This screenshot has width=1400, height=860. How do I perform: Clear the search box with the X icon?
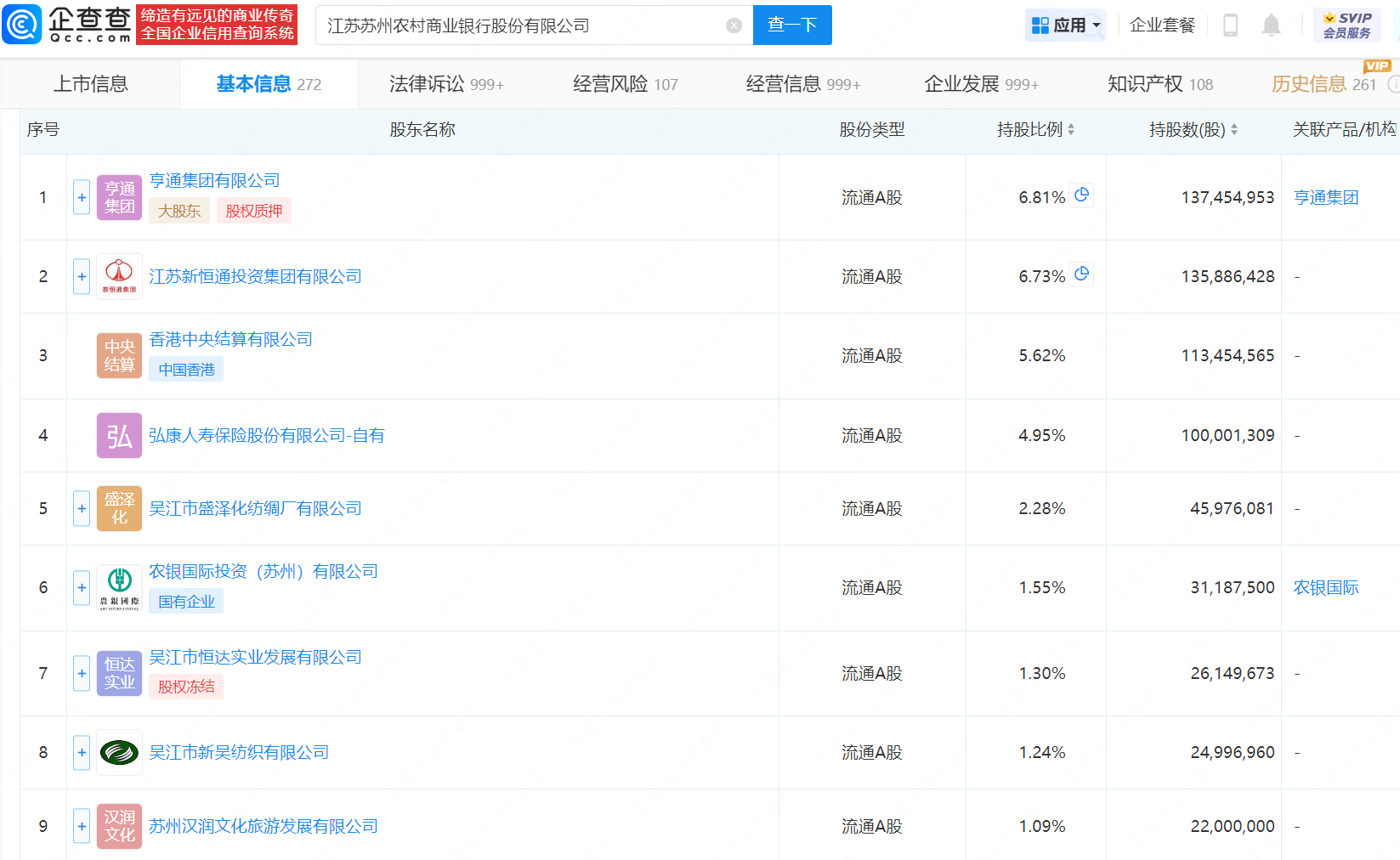(x=734, y=25)
